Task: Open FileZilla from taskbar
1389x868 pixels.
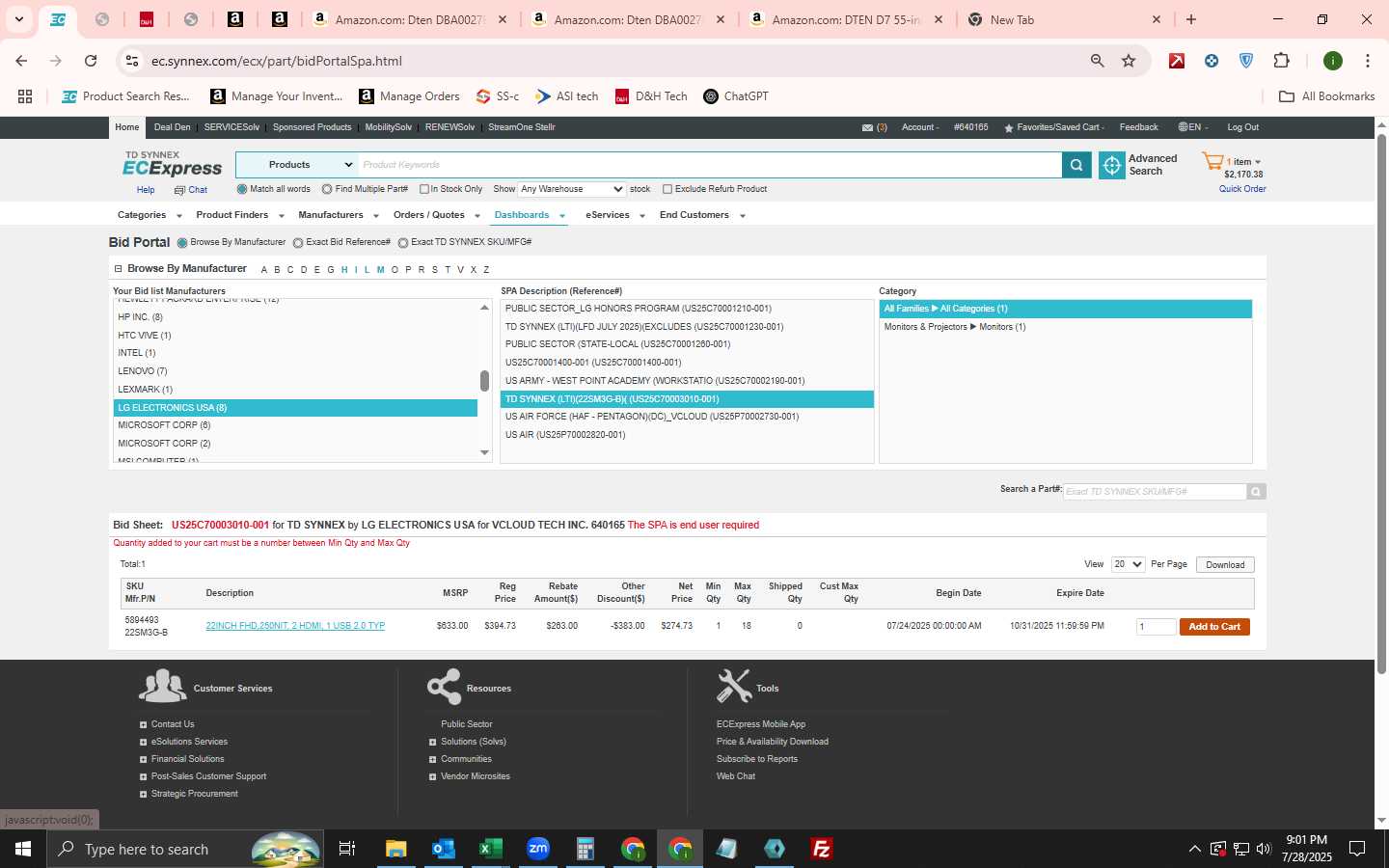Action: click(822, 849)
